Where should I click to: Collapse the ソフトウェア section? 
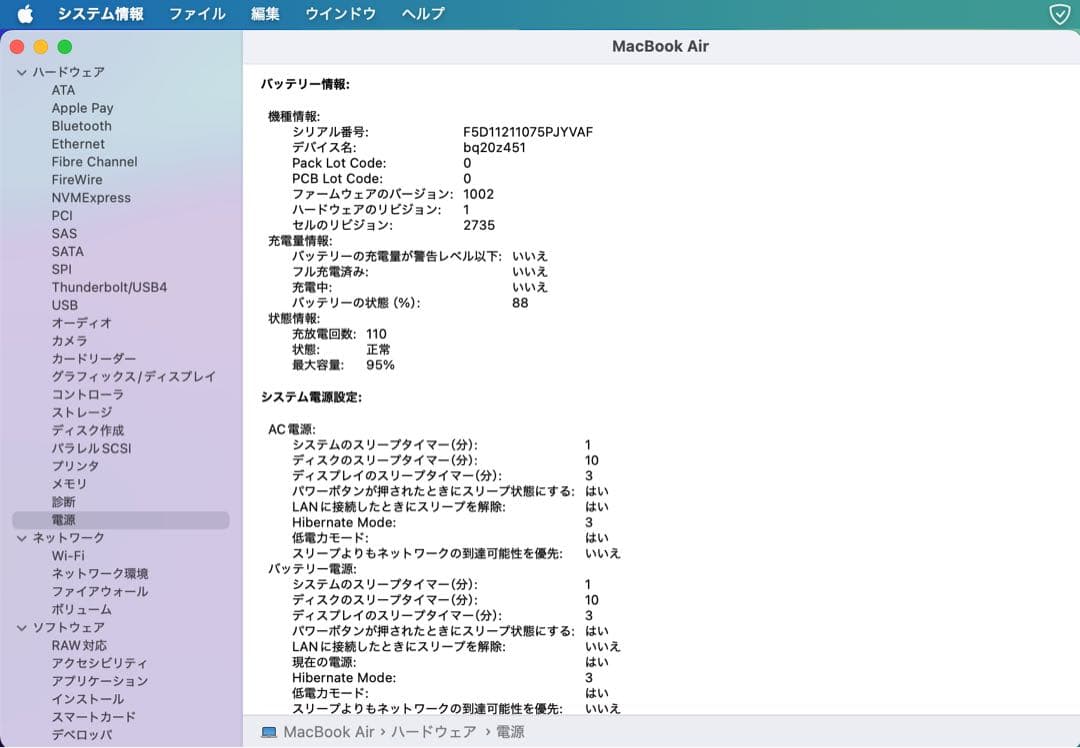point(21,627)
